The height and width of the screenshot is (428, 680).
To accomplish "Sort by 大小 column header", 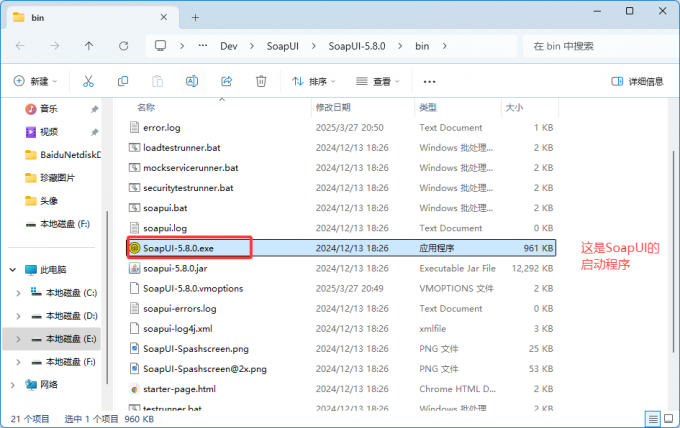I will [x=514, y=107].
